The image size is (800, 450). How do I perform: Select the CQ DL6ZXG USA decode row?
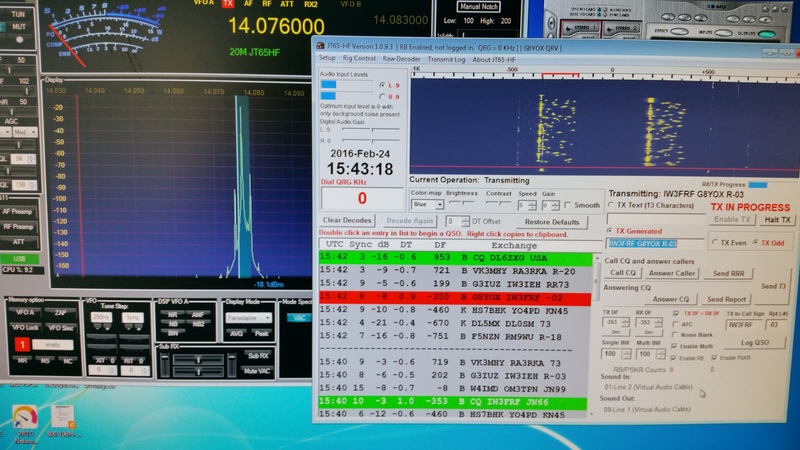455,258
